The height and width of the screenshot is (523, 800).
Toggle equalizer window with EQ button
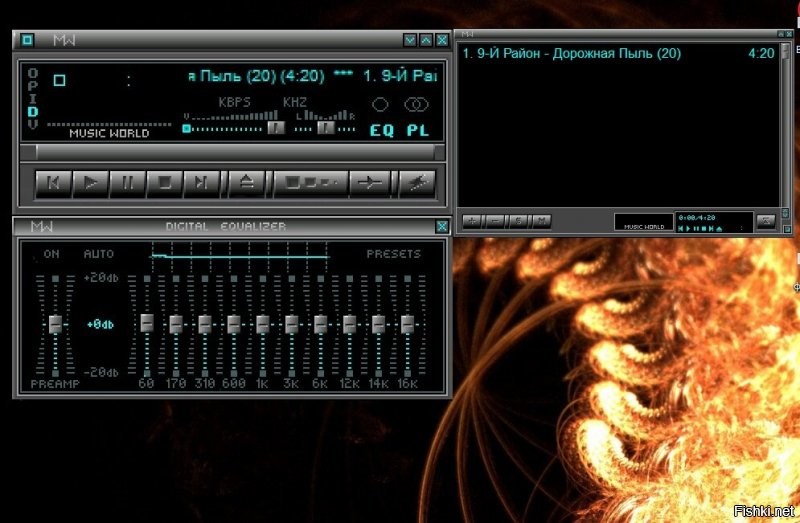point(382,131)
